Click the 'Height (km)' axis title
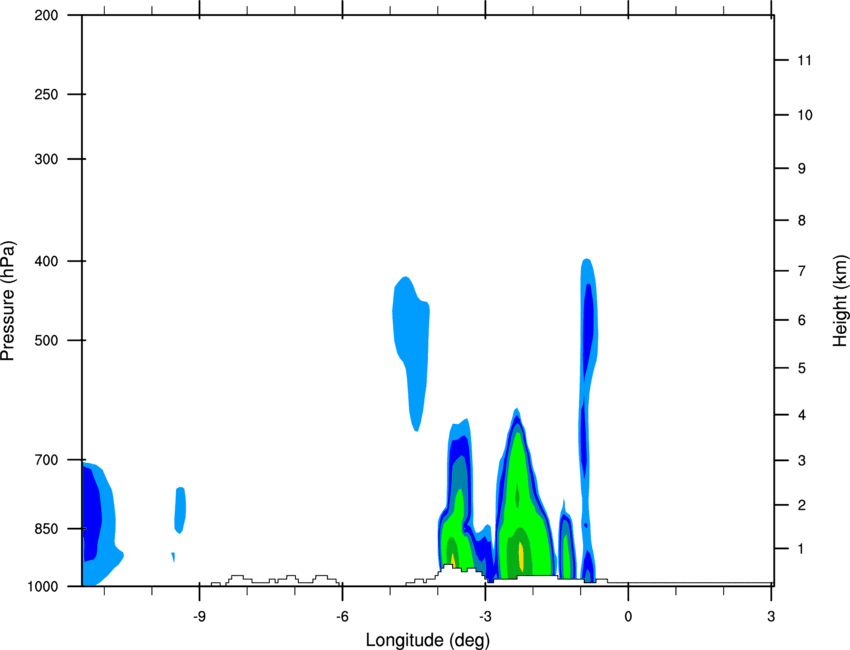The height and width of the screenshot is (650, 850). click(x=840, y=301)
